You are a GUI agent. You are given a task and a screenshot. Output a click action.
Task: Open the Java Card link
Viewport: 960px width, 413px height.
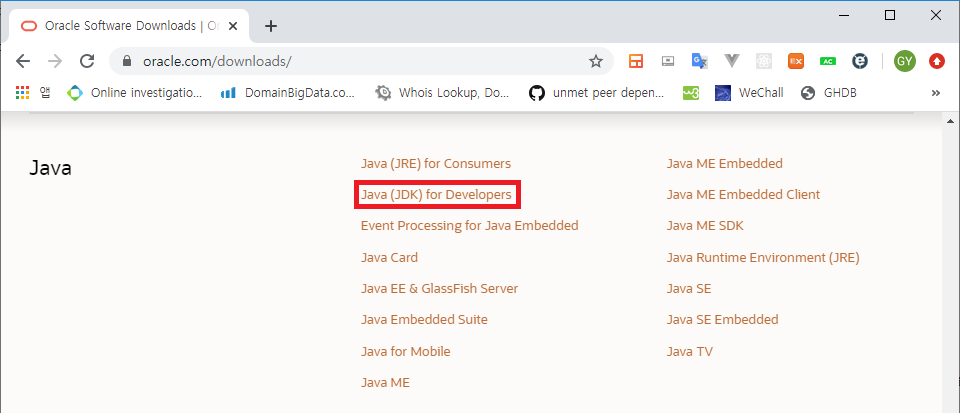(x=389, y=257)
